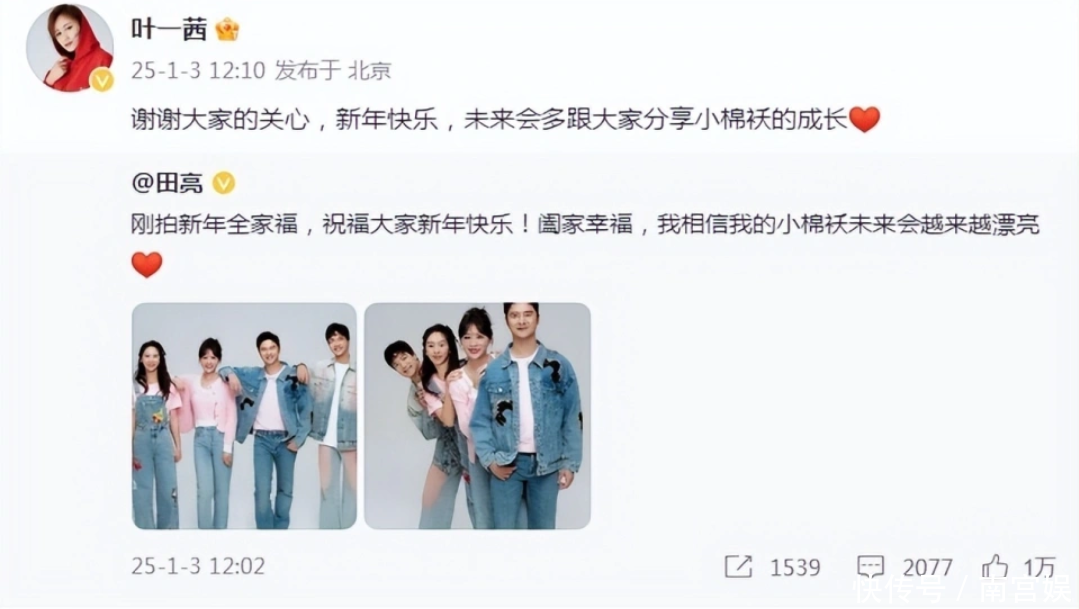Click the comment count 2077

coord(928,567)
